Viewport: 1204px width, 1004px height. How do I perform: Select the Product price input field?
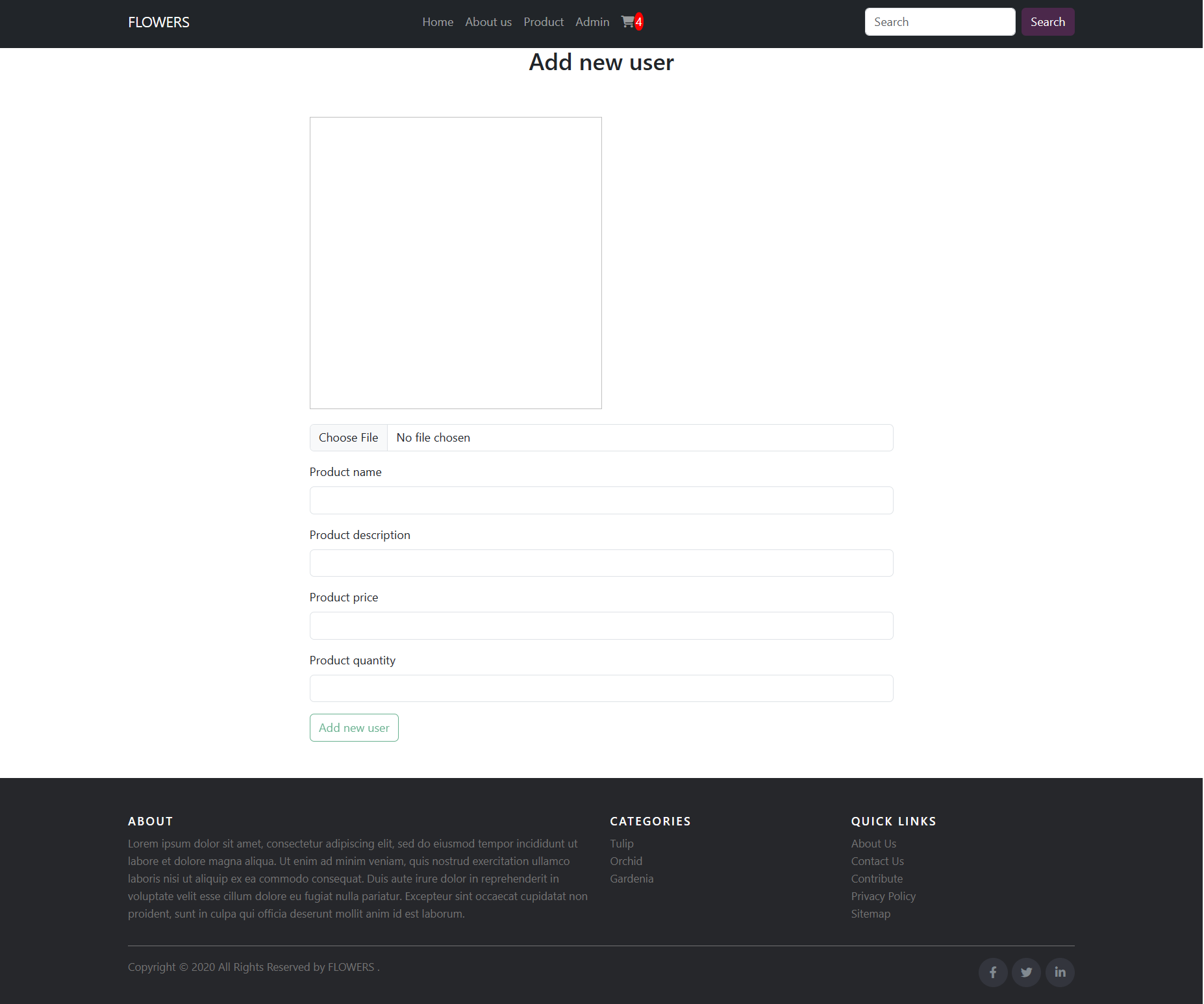point(601,625)
